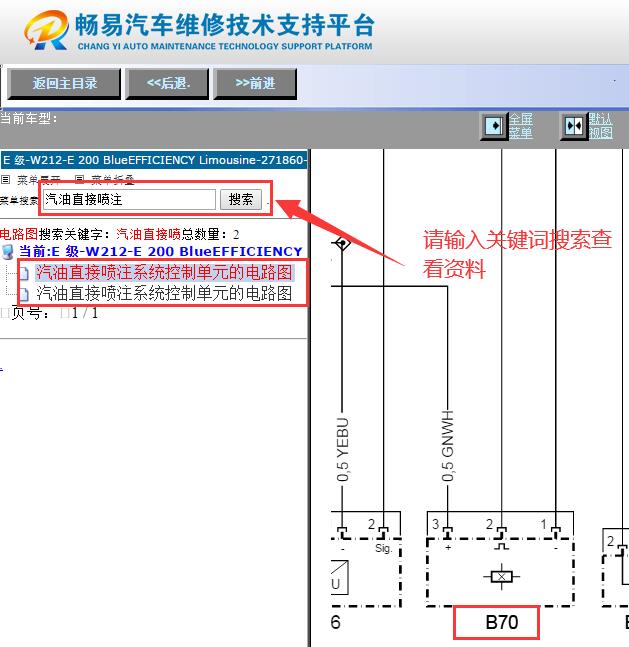Click the connector node symbol on YEBU wire

click(342, 243)
